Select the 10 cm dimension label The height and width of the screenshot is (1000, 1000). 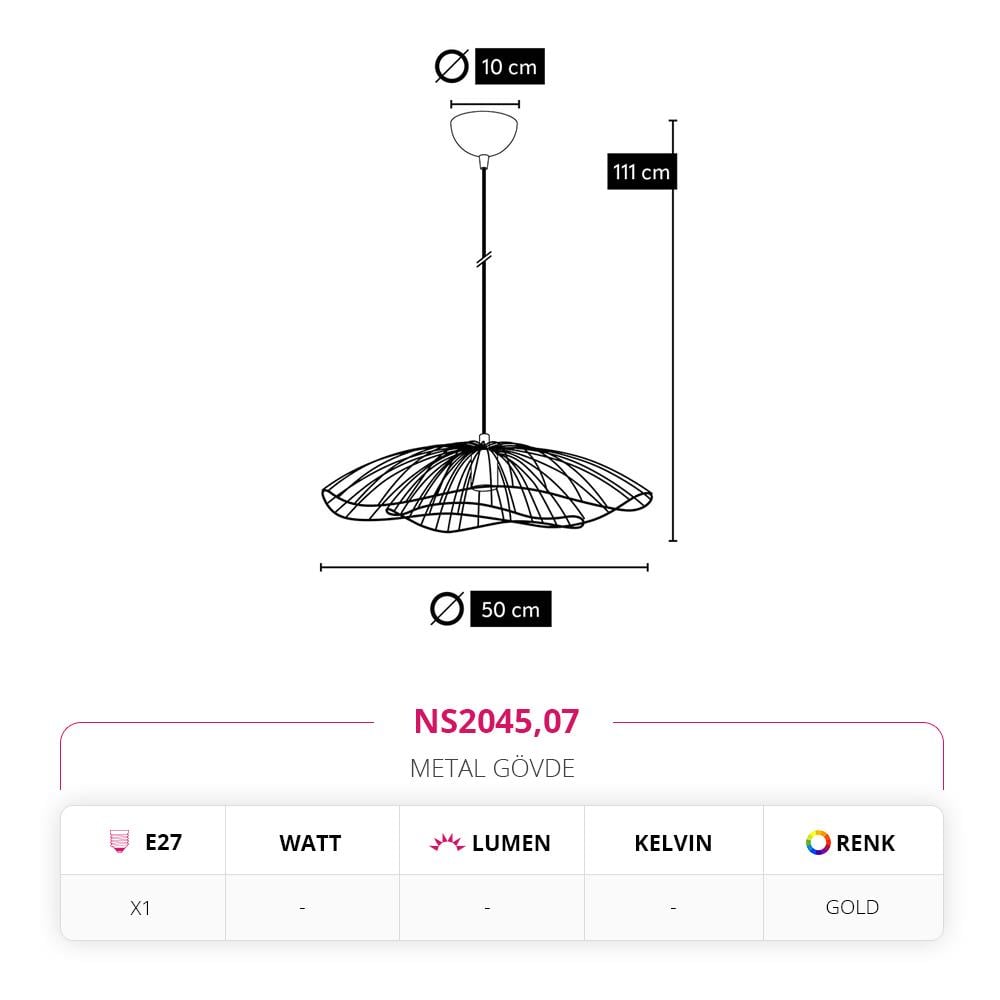click(x=510, y=66)
